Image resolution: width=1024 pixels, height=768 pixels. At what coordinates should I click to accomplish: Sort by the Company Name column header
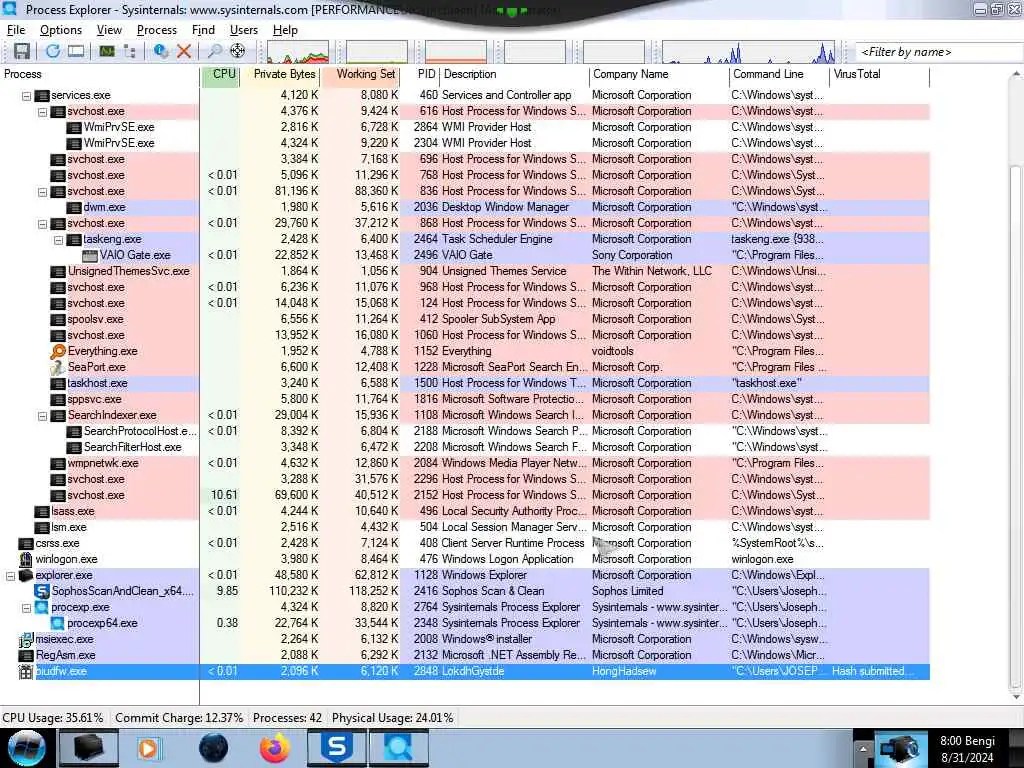coord(660,74)
